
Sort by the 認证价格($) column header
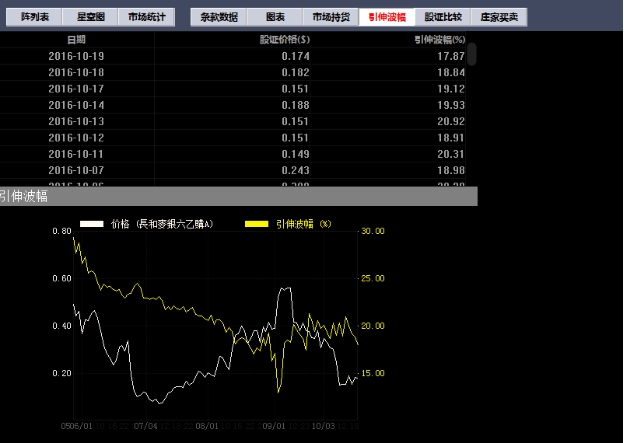coord(284,39)
